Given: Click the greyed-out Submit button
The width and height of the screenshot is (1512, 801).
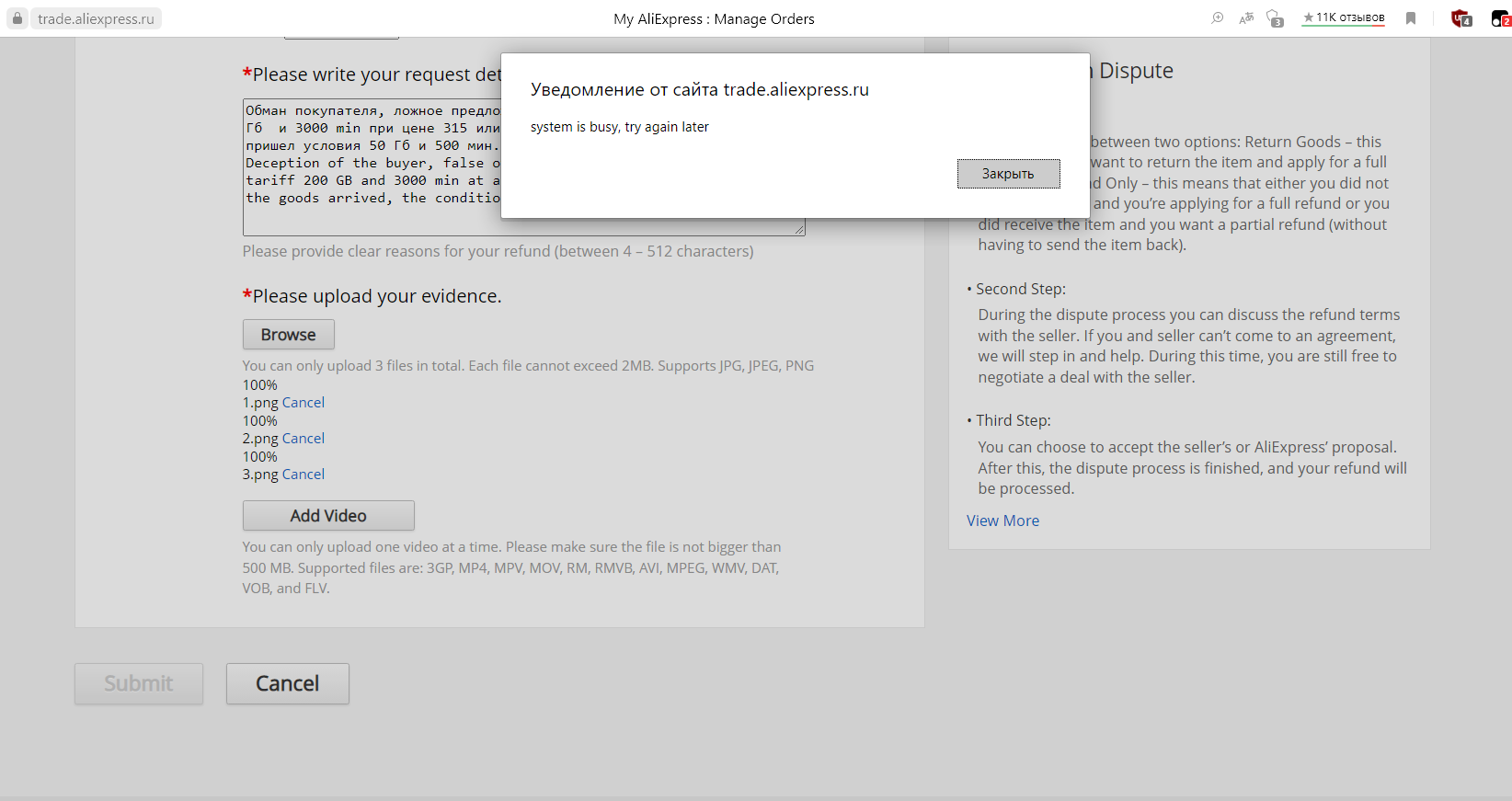Looking at the screenshot, I should click(x=139, y=683).
